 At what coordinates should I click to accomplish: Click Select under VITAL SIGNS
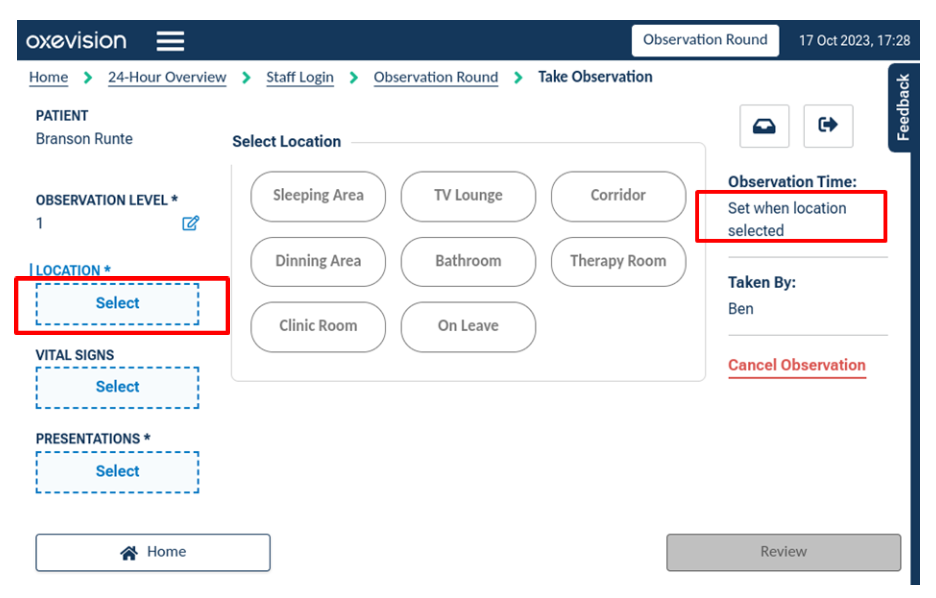[118, 387]
